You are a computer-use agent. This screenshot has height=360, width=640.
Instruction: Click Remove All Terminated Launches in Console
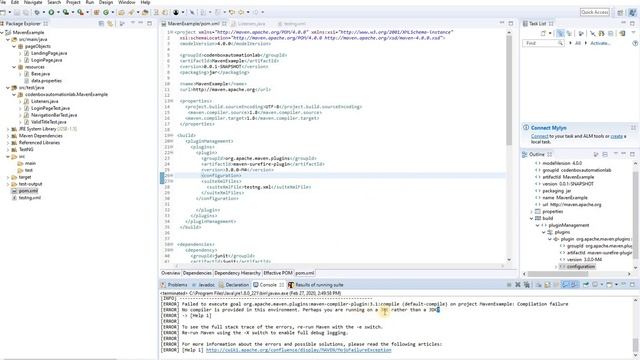coord(527,284)
